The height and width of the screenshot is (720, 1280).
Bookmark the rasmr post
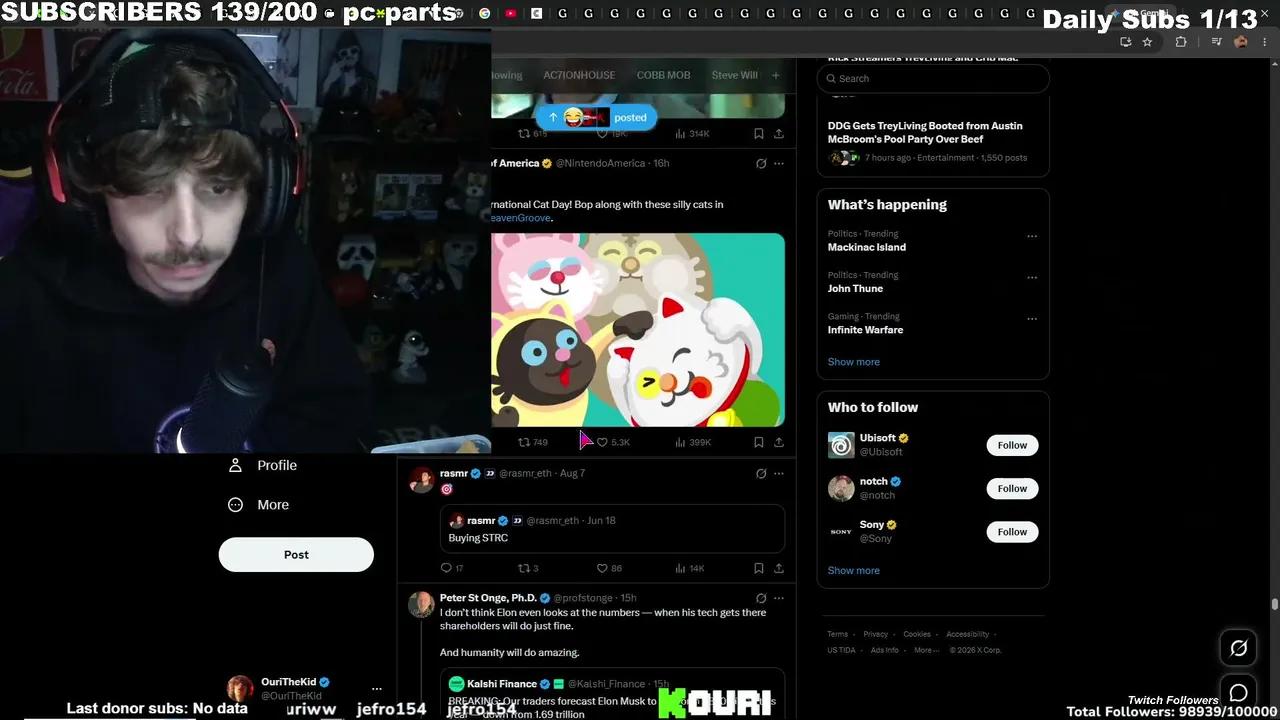[x=758, y=568]
